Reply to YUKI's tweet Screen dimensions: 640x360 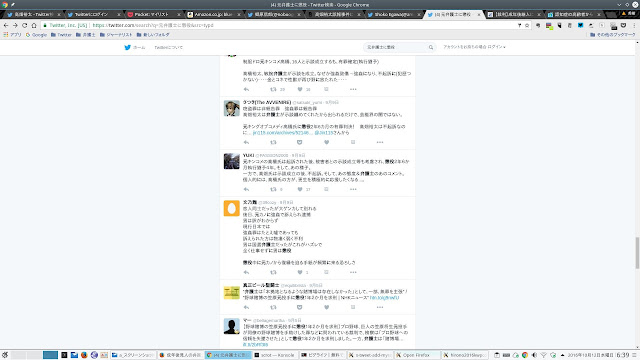click(246, 189)
